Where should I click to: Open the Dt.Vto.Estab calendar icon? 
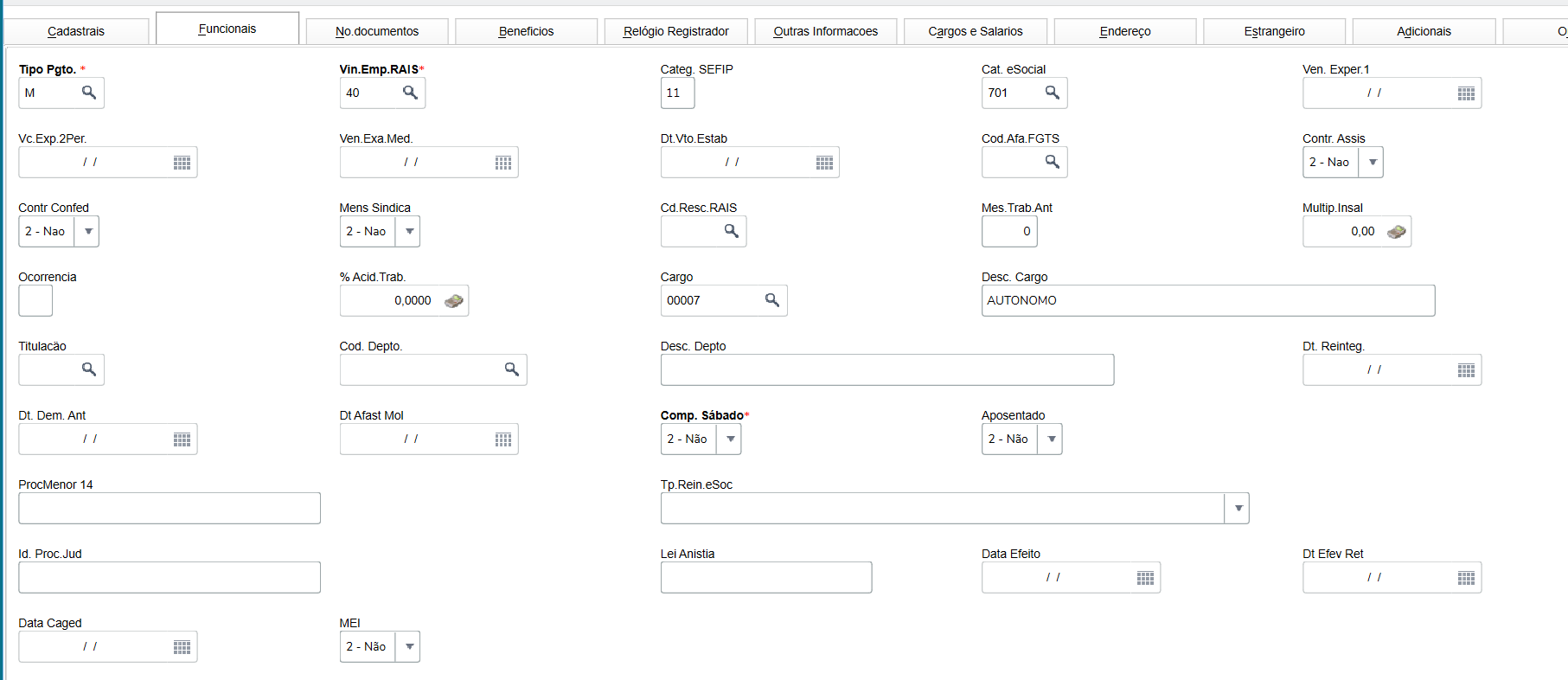(824, 163)
